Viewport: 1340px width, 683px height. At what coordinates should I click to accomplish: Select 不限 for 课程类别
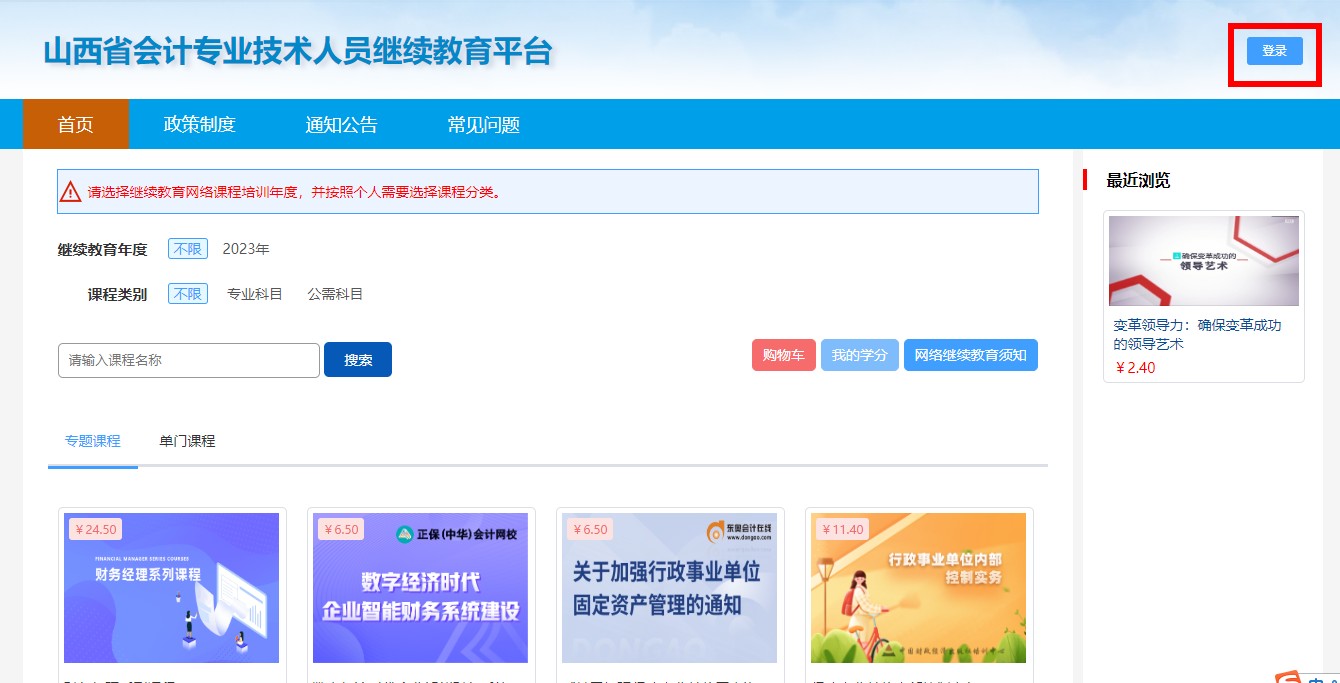pos(187,294)
